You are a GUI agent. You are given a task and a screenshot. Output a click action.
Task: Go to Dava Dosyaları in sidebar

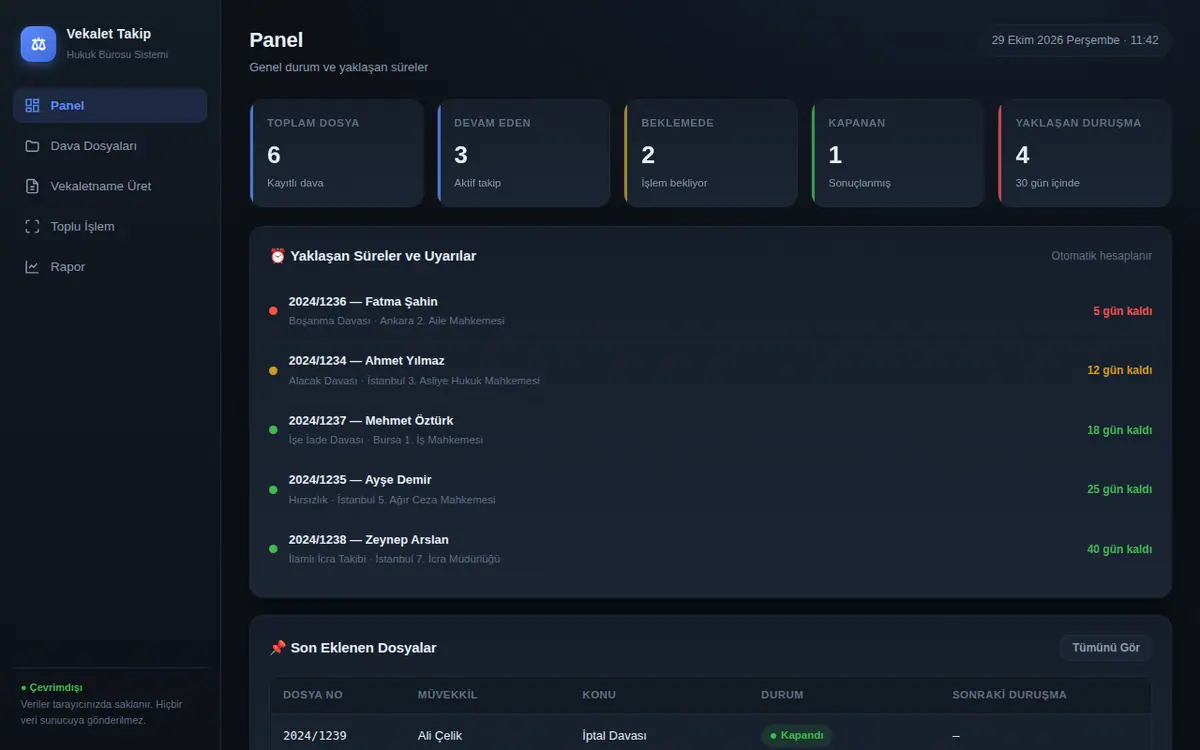(110, 146)
